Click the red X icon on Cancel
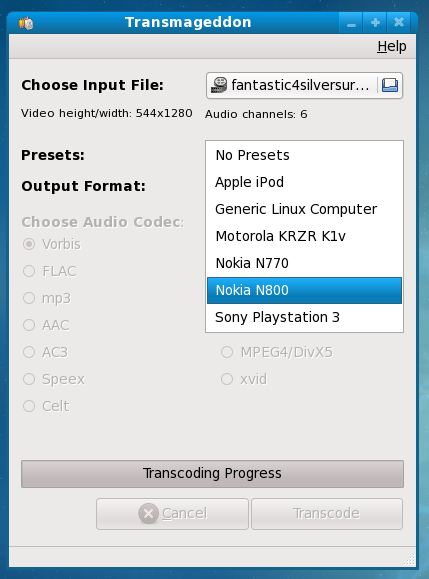Screen dimensions: 429x579 pyautogui.click(x=148, y=513)
